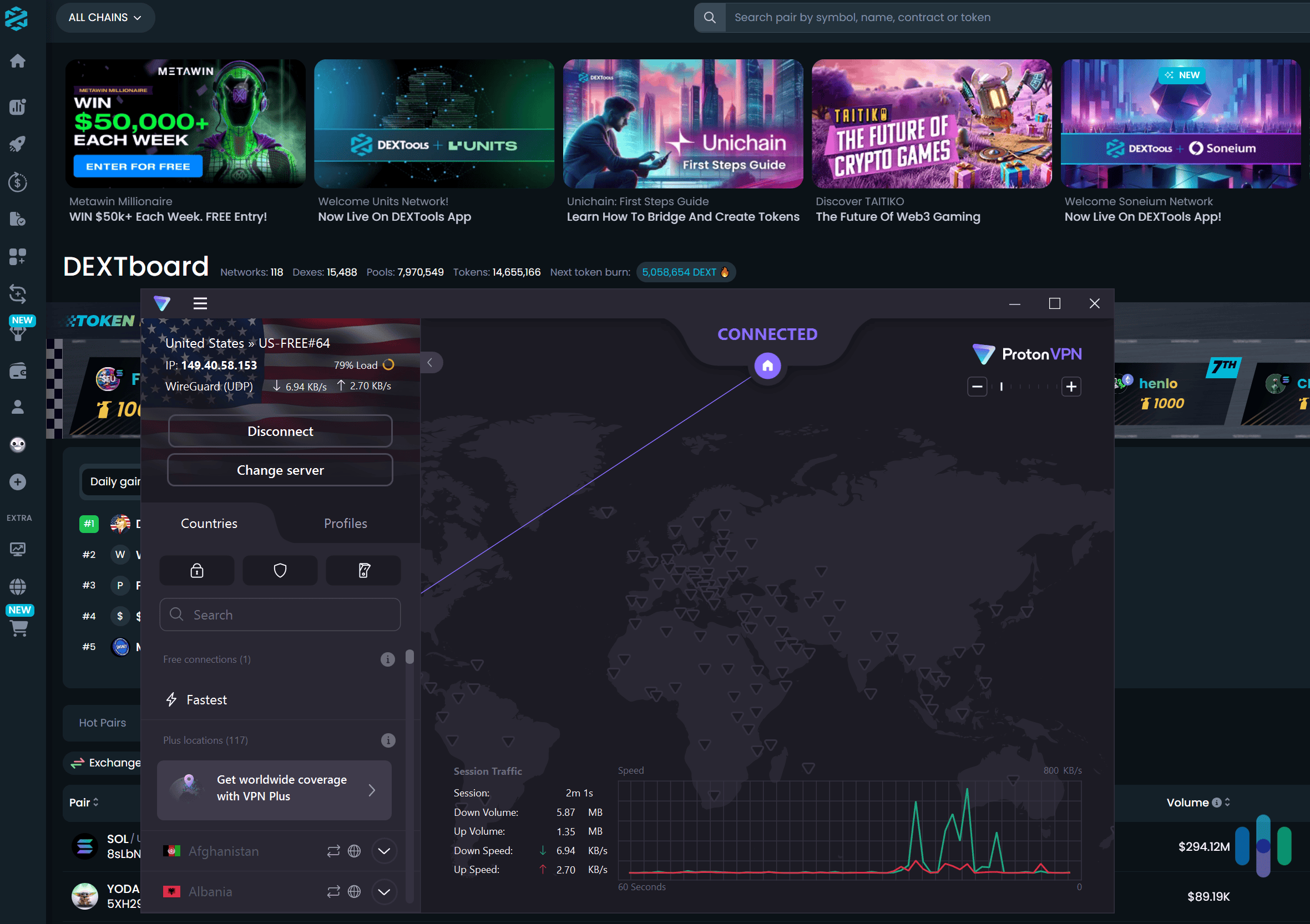1310x924 pixels.
Task: Open the wallet icon in the sidebar
Action: [18, 370]
